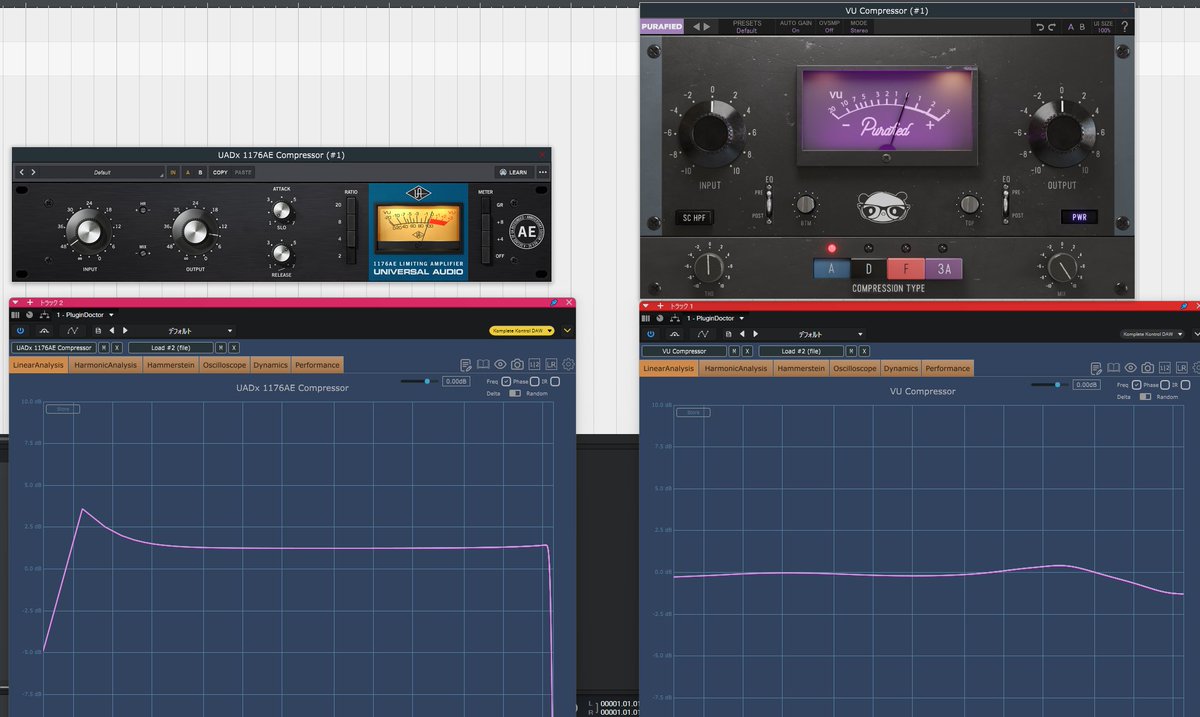Select state A in VU Compressor header
This screenshot has width=1200, height=717.
[1071, 27]
